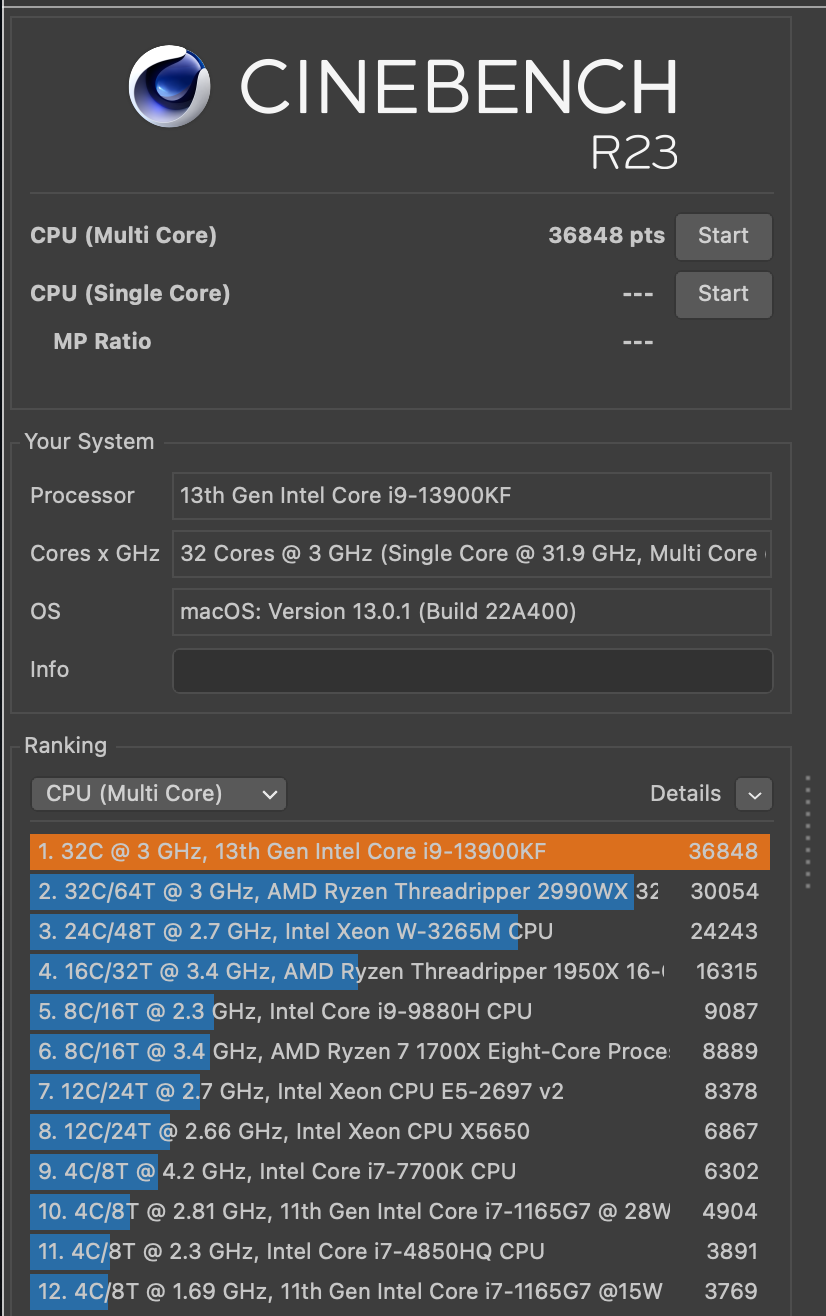Select the highlighted i9-13900KF result entry

400,851
